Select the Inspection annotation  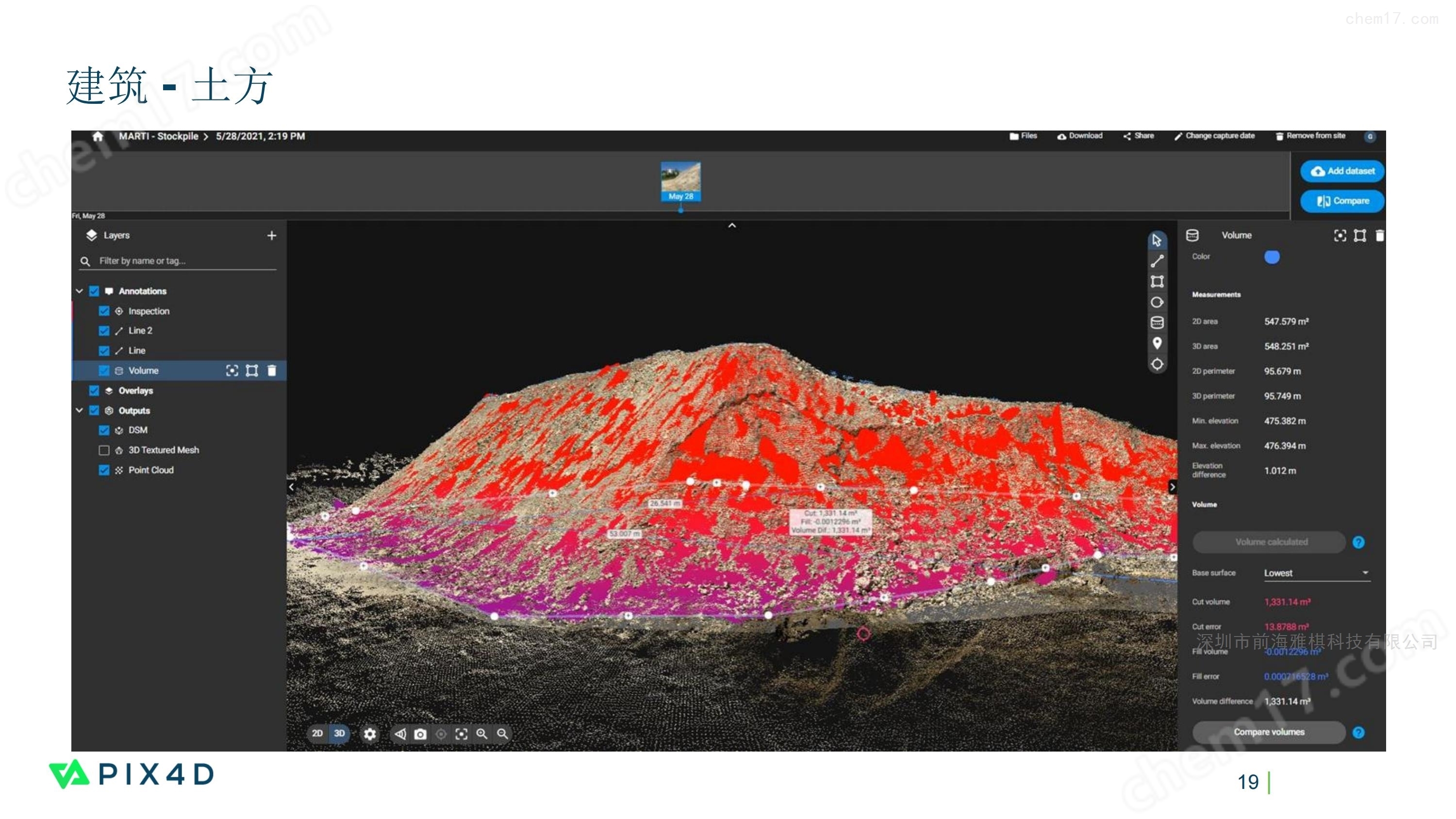tap(149, 311)
